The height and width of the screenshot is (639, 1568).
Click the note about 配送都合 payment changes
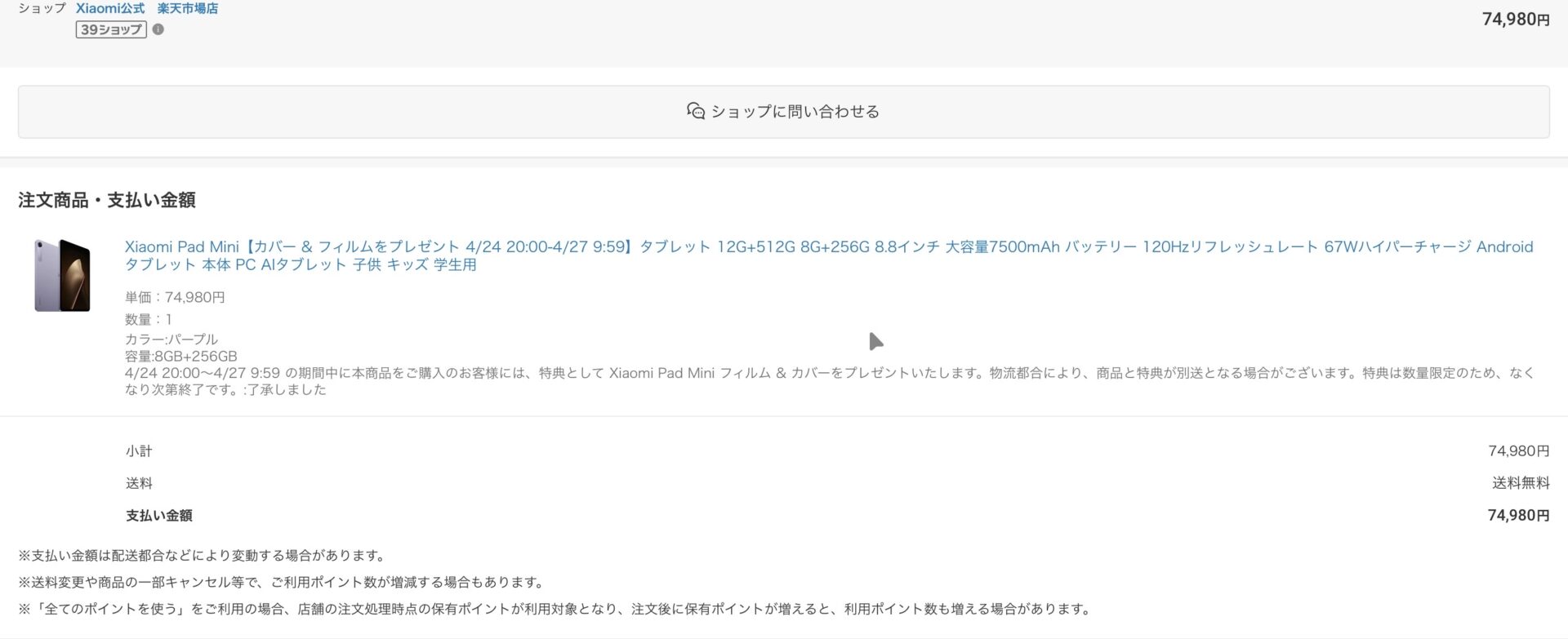203,556
